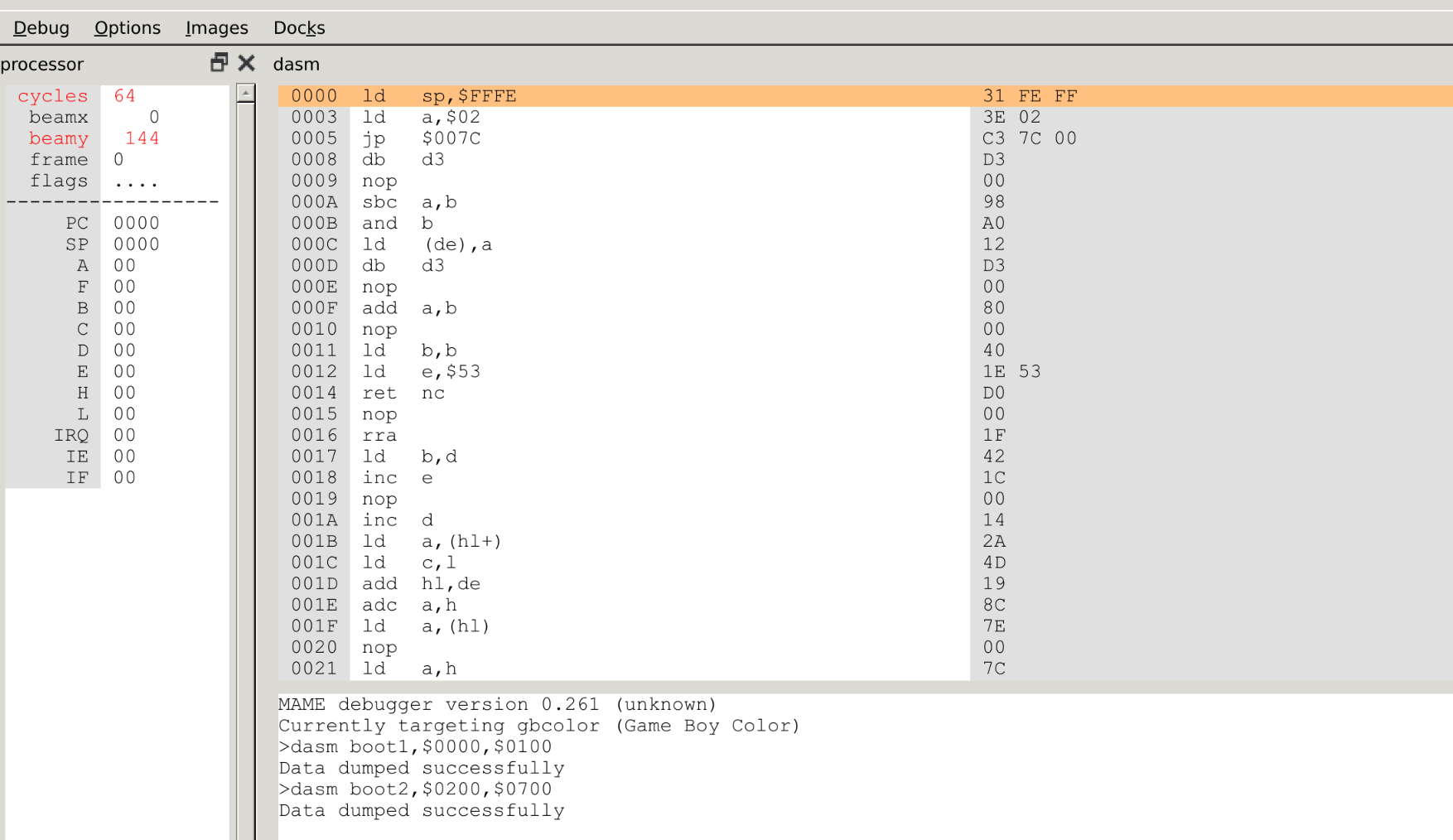1453x840 pixels.
Task: Click the B register value
Action: tap(124, 308)
